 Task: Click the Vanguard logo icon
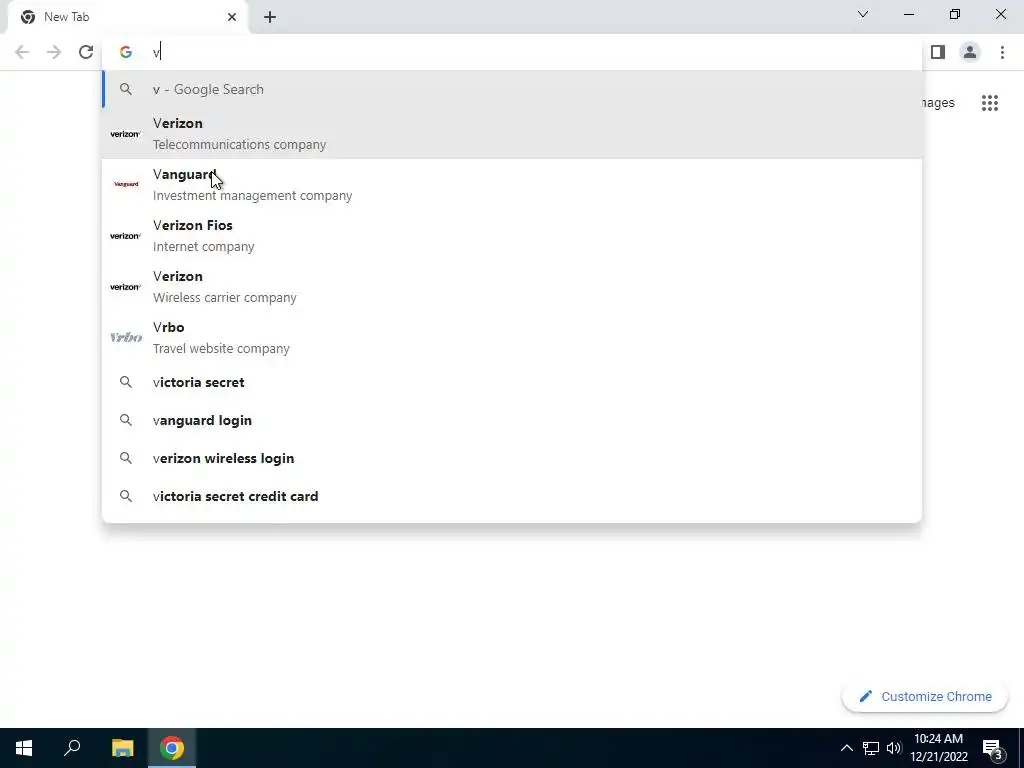[126, 184]
